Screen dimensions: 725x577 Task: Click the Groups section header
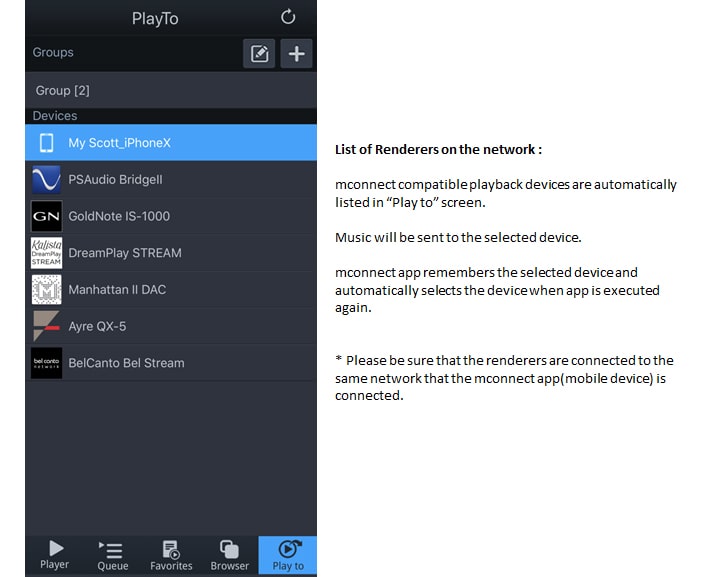(x=53, y=52)
